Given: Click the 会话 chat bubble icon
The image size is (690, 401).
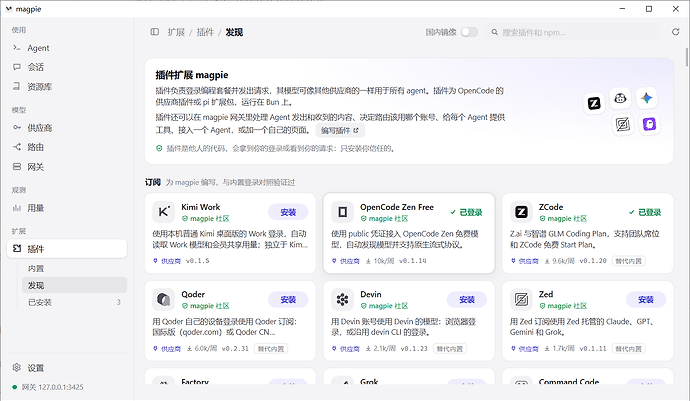Looking at the screenshot, I should pyautogui.click(x=17, y=67).
